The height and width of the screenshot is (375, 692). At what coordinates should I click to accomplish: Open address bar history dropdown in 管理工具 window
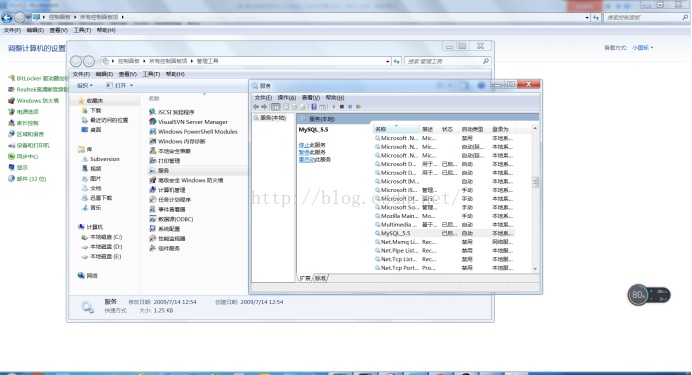[x=387, y=61]
